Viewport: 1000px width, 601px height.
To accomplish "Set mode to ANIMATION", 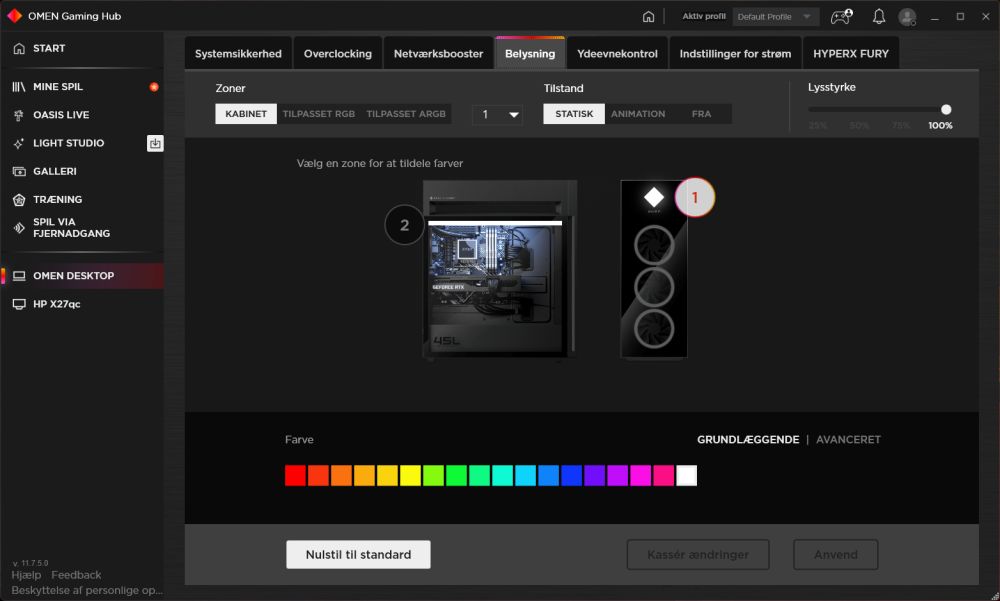I will [638, 114].
